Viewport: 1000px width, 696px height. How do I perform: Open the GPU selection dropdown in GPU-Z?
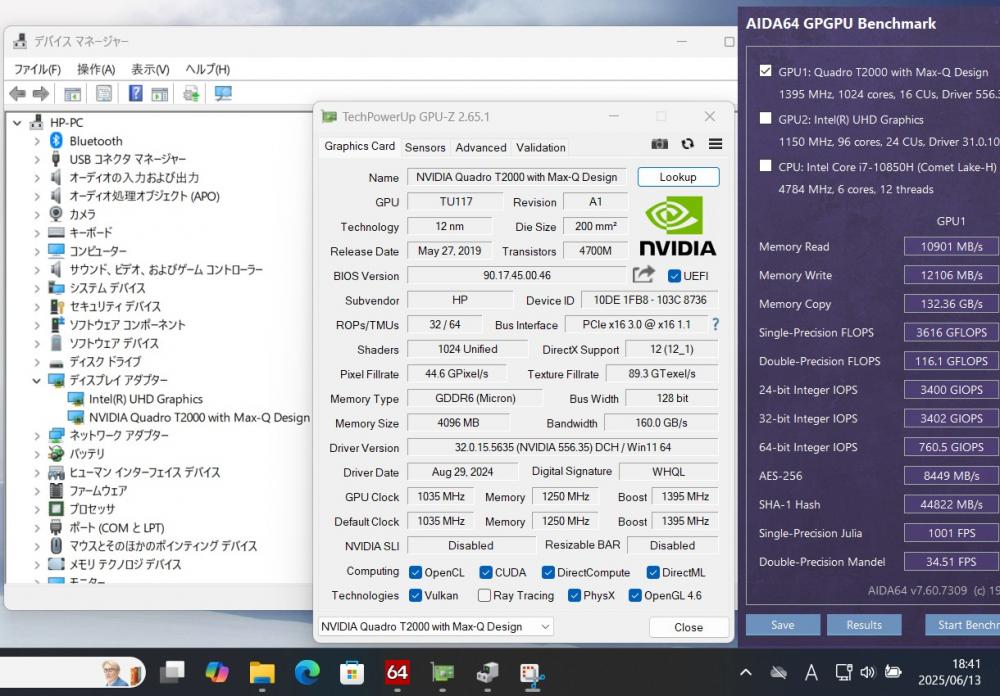coord(436,626)
